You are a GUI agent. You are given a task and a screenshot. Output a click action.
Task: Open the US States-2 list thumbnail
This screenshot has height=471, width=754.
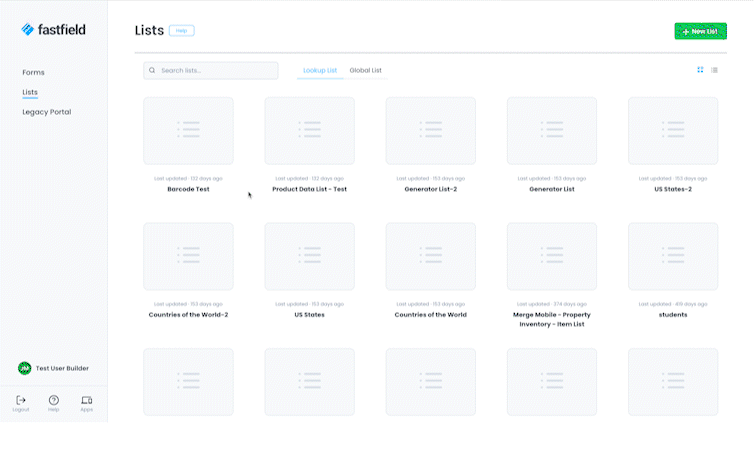click(672, 131)
